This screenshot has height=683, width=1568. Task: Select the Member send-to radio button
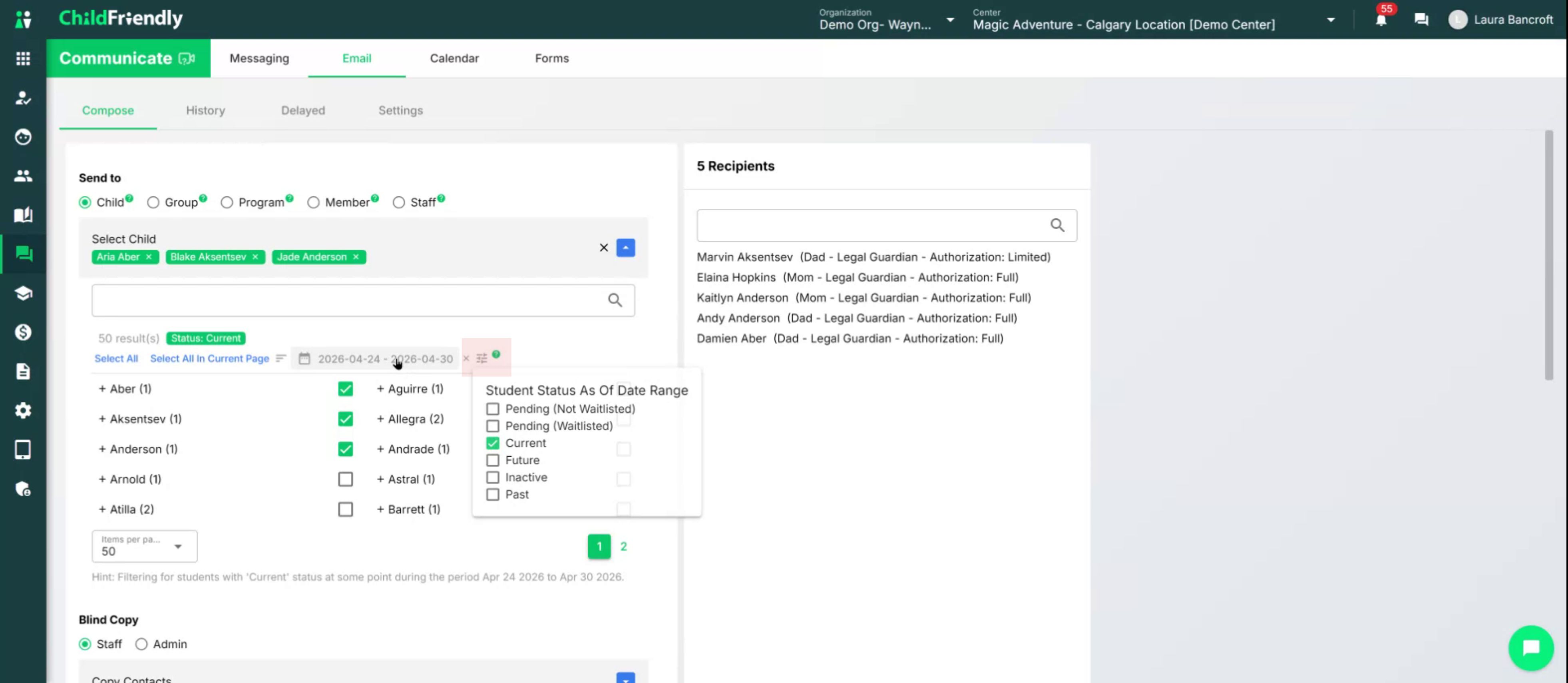(x=313, y=202)
